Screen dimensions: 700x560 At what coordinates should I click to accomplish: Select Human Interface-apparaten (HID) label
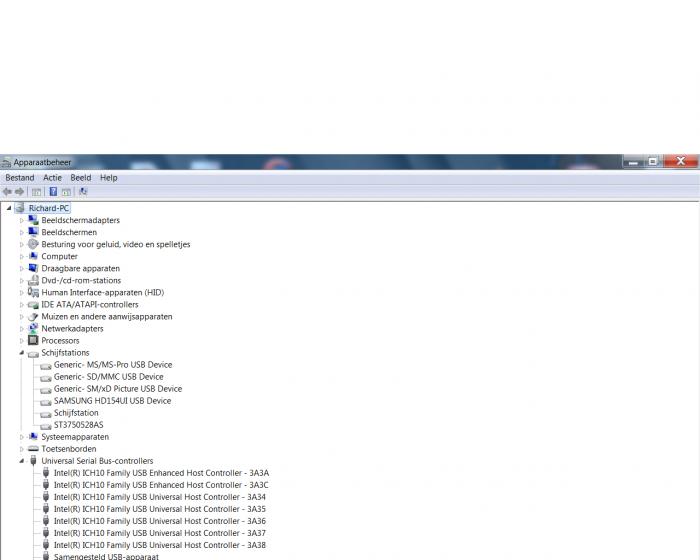[103, 292]
